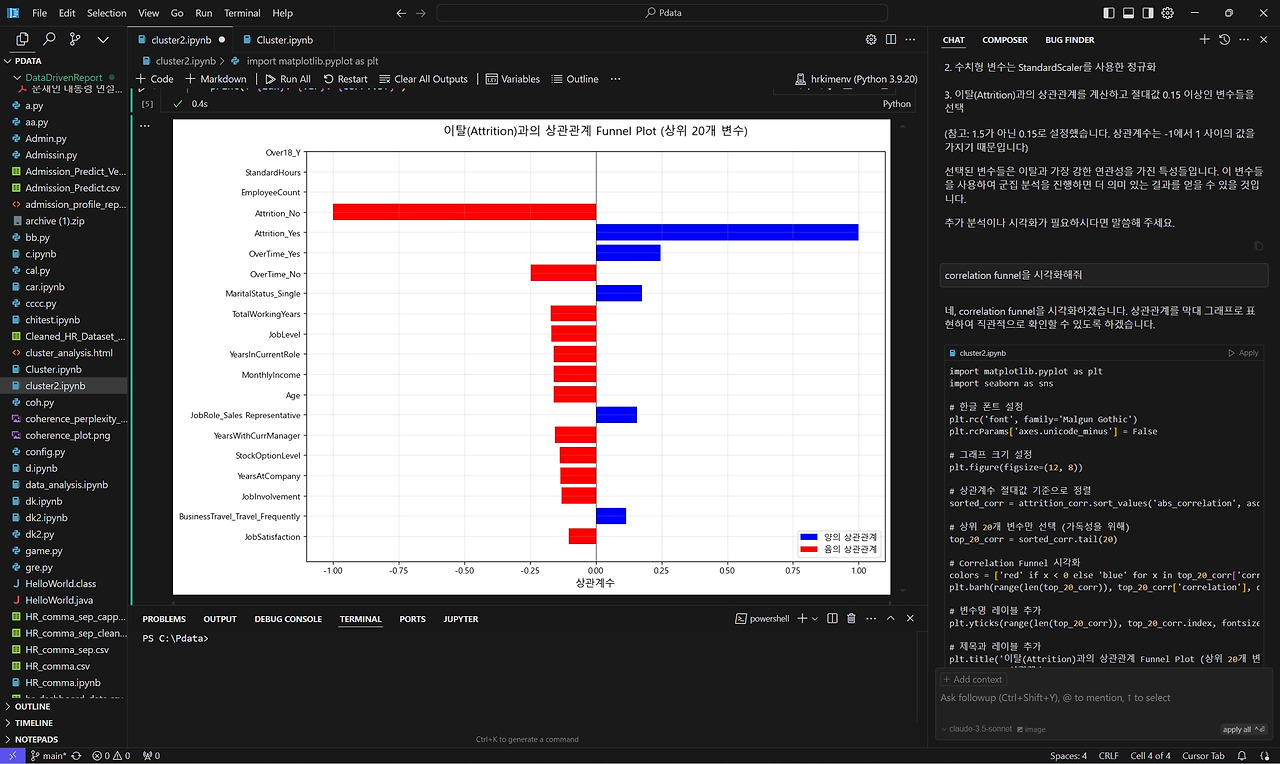
Task: Switch to the COMPOSER tab
Action: coord(1004,40)
